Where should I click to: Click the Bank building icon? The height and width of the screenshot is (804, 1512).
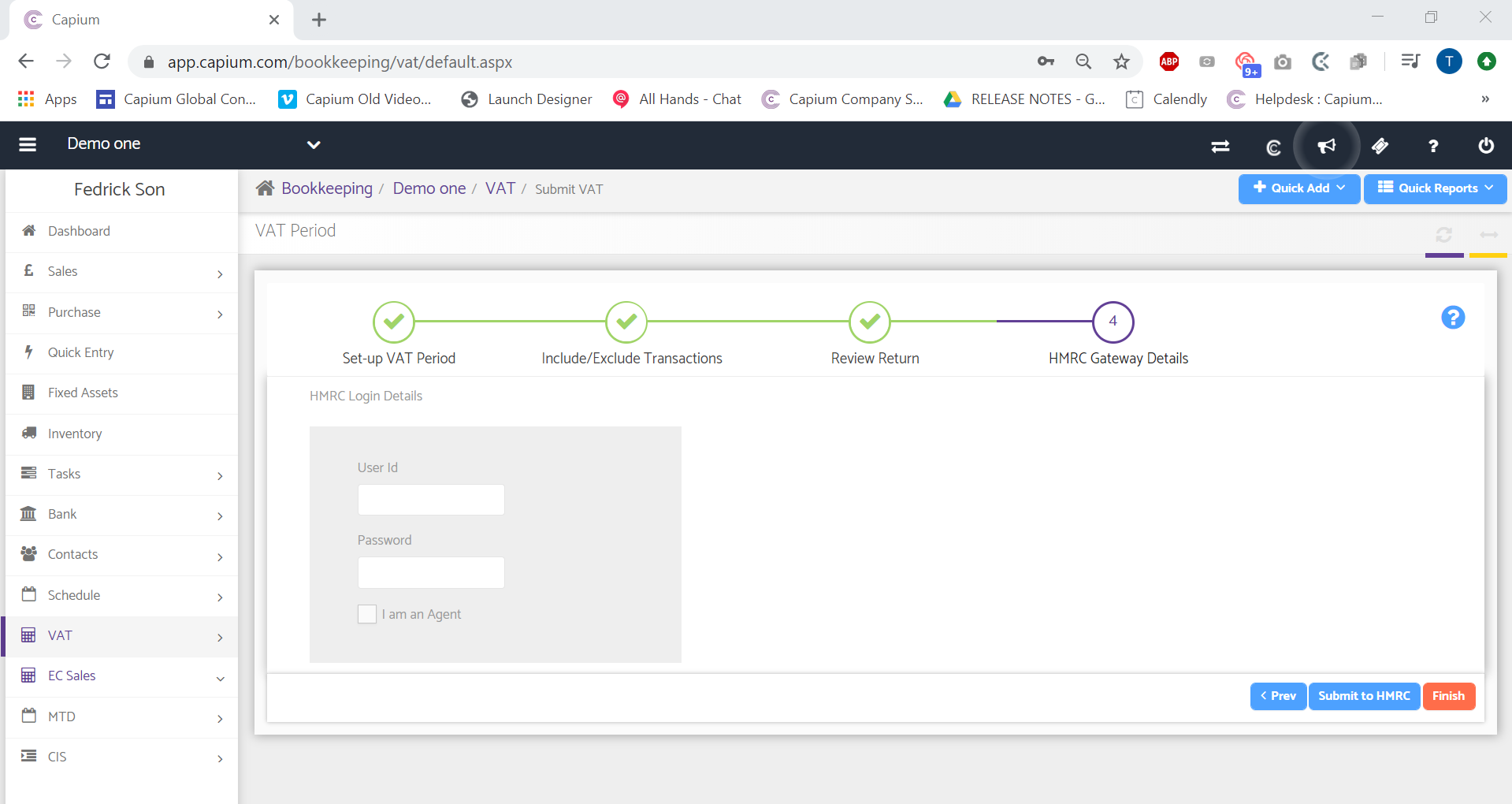28,513
